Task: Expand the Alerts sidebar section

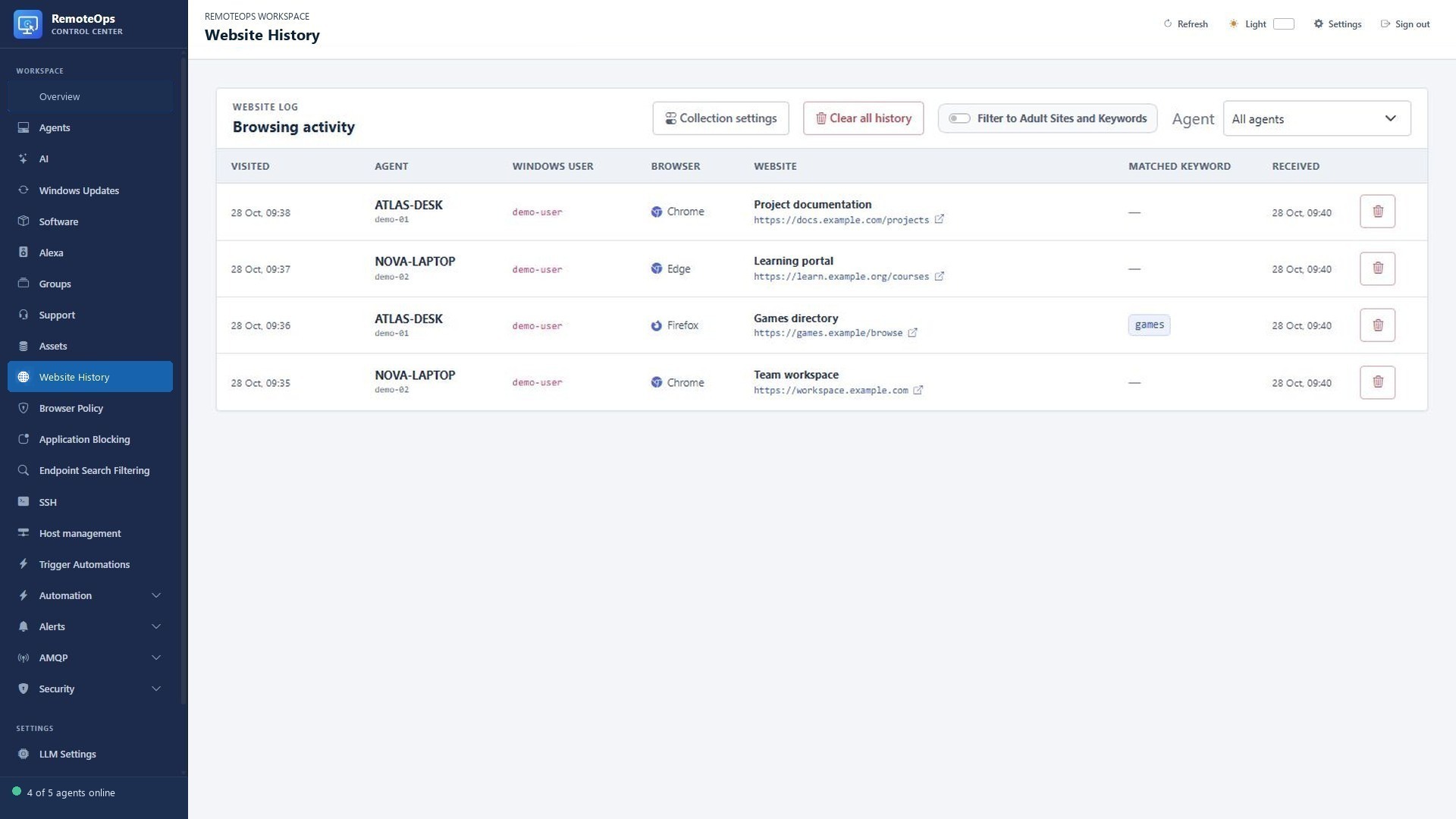Action: pos(90,626)
